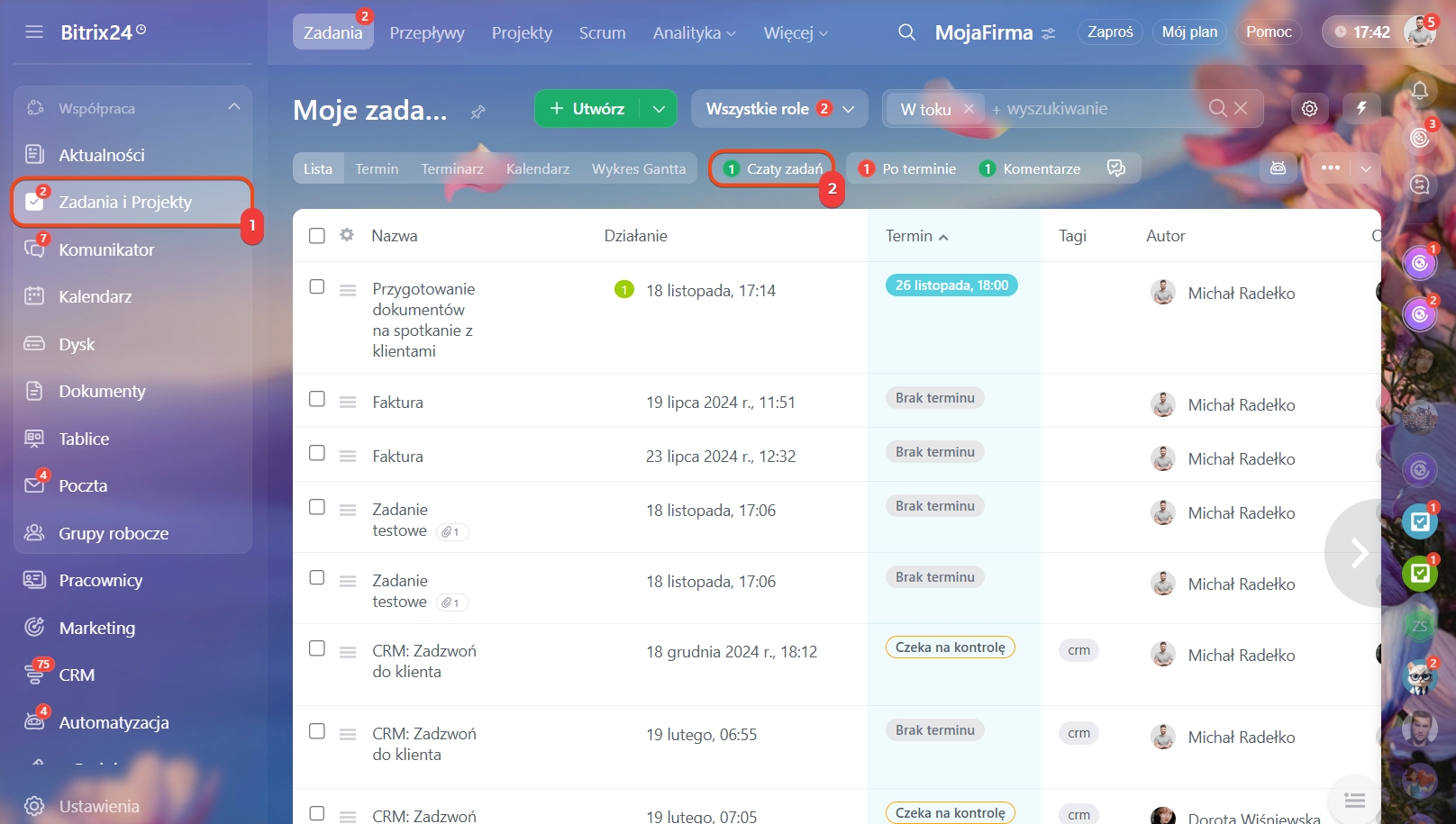Collapse the Współpraca sidebar section
1456x824 pixels.
(x=234, y=107)
